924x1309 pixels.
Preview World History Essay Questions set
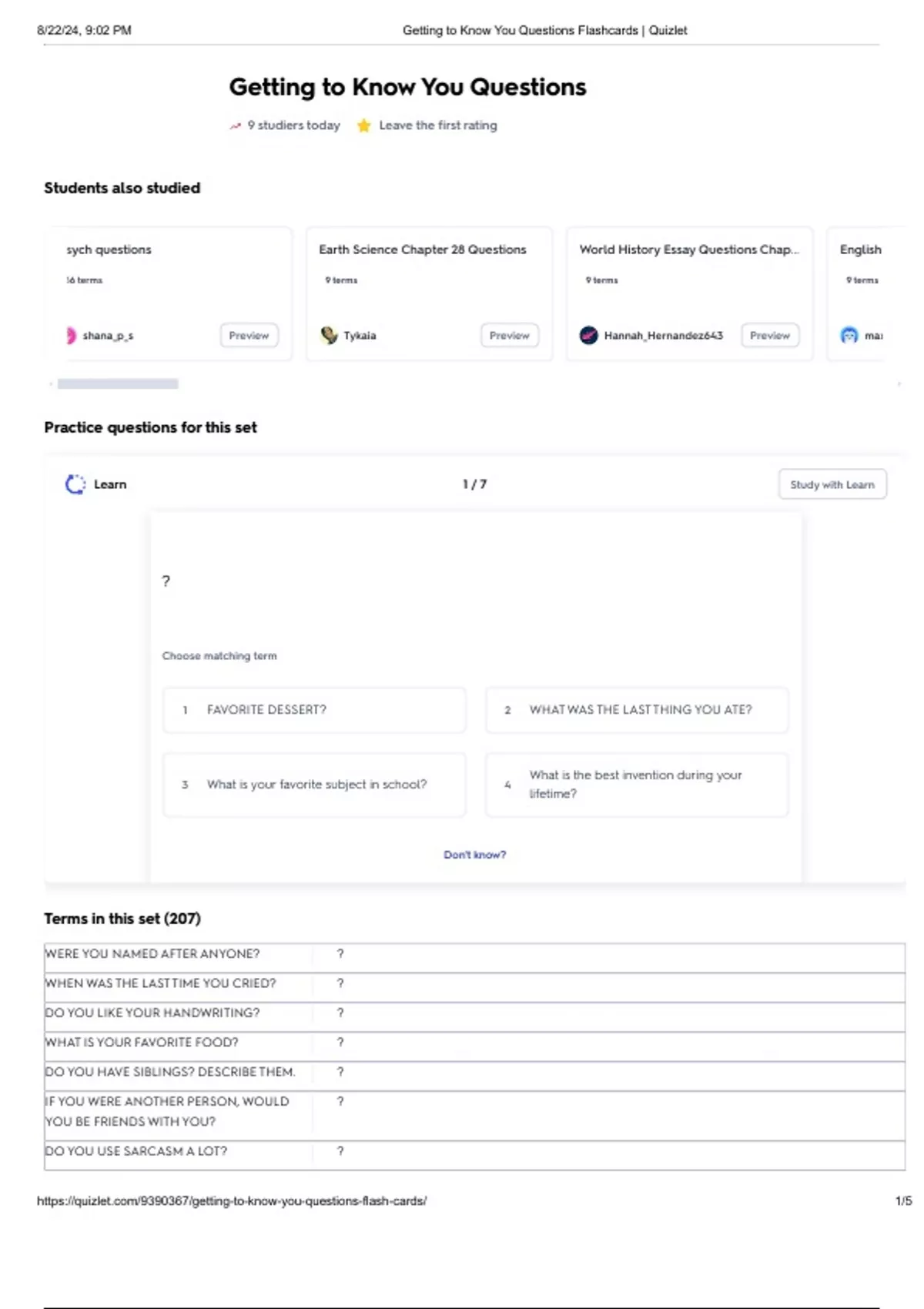[x=770, y=336]
